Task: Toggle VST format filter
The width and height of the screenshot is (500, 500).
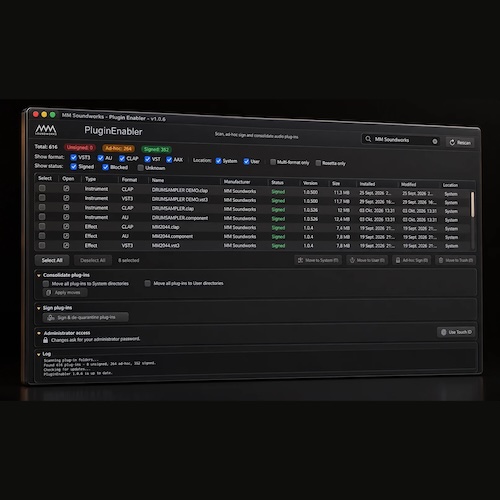Action: tap(147, 159)
